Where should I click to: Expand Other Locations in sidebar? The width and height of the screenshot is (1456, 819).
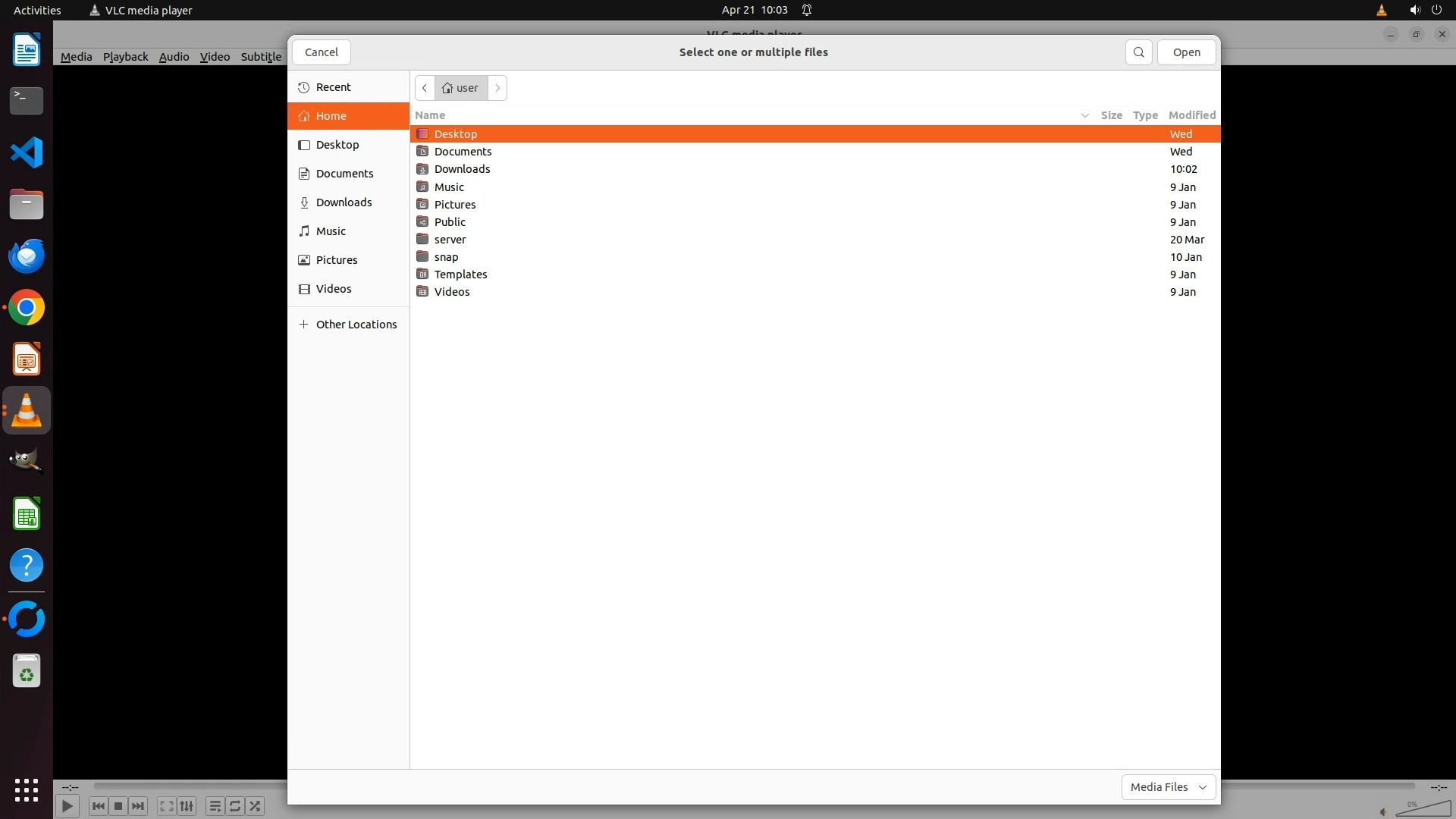click(356, 325)
